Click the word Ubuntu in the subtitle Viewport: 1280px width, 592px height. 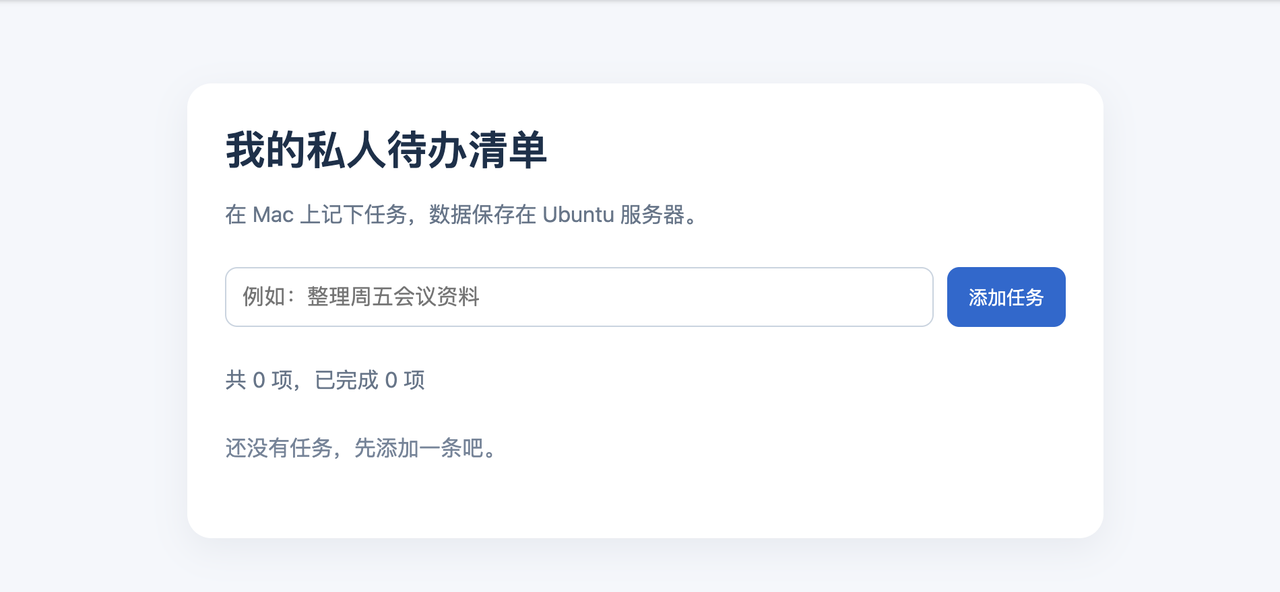578,215
